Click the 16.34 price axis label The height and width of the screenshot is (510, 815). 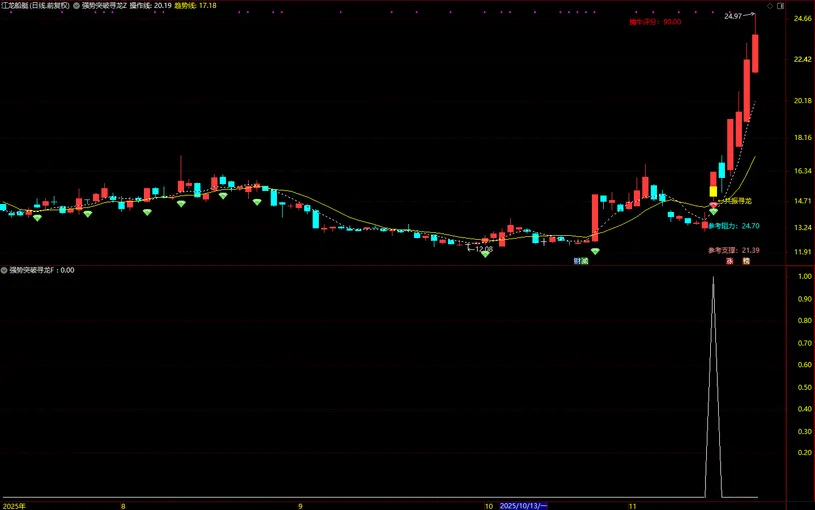click(803, 171)
